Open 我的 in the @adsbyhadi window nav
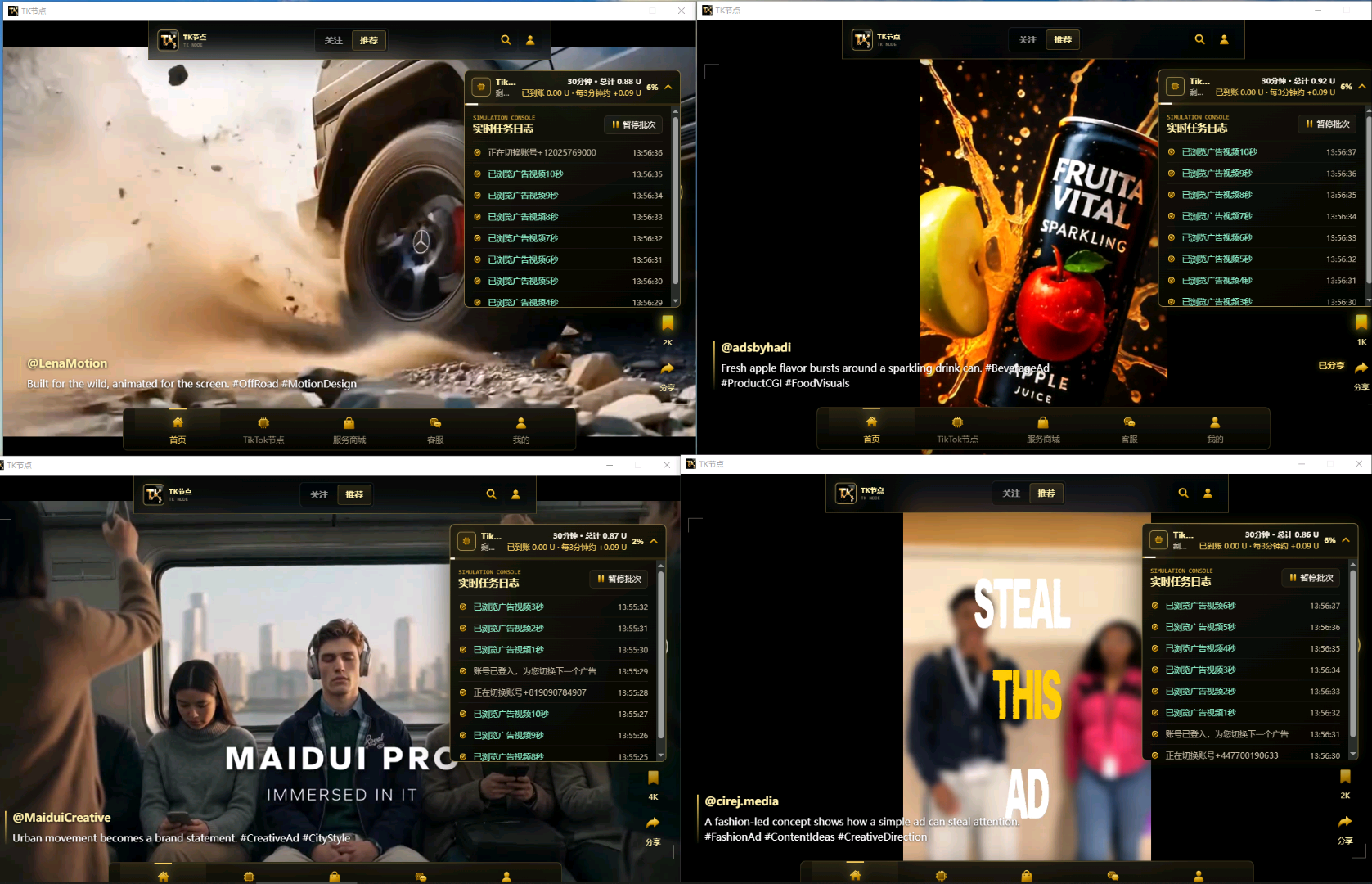Viewport: 1372px width, 884px height. 1215,429
